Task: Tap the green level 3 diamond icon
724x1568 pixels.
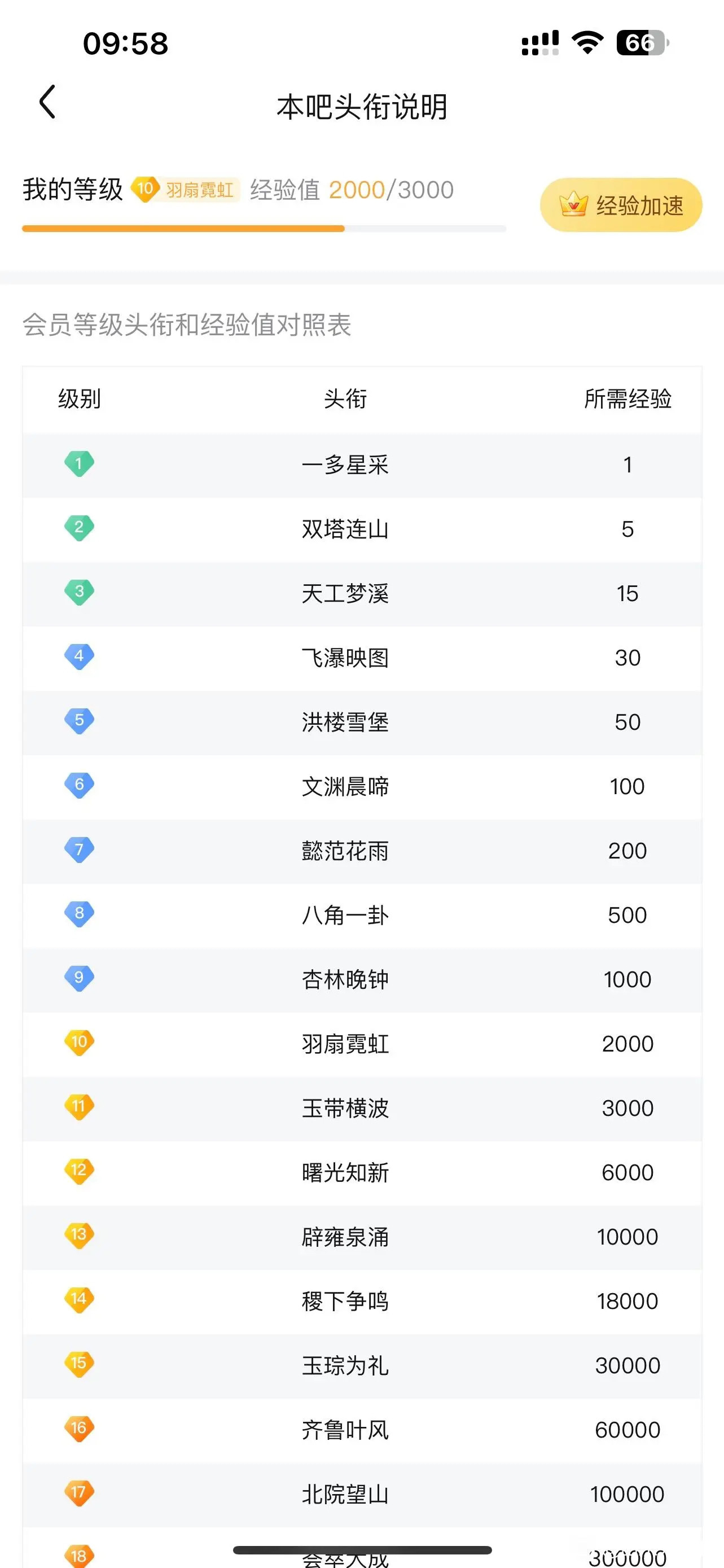Action: click(x=79, y=592)
